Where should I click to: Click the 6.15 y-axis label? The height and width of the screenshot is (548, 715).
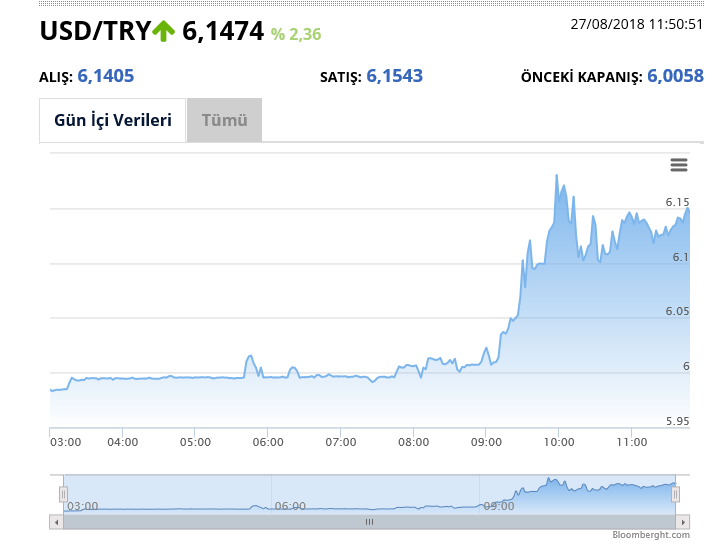(x=677, y=202)
